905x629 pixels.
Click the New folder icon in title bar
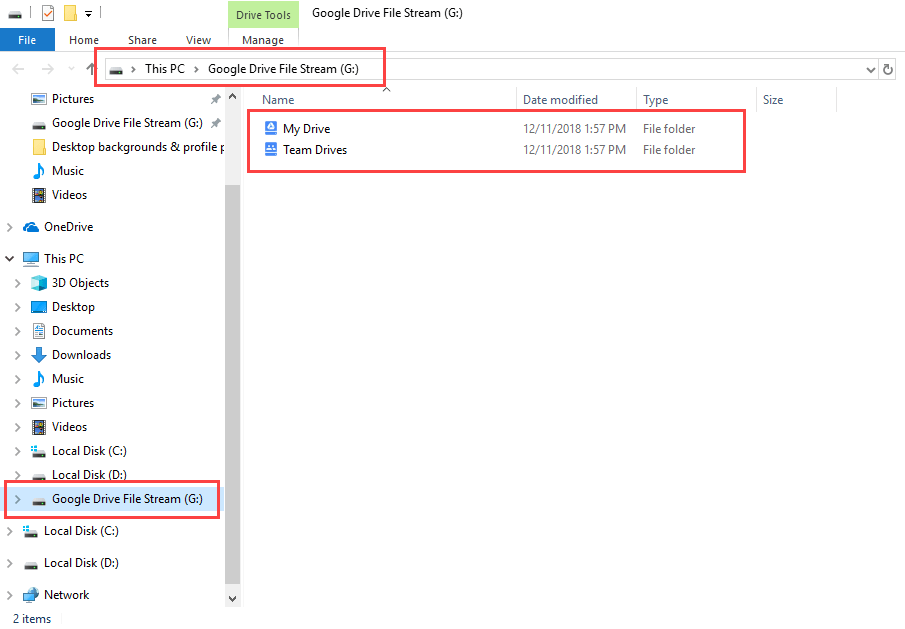pos(70,13)
